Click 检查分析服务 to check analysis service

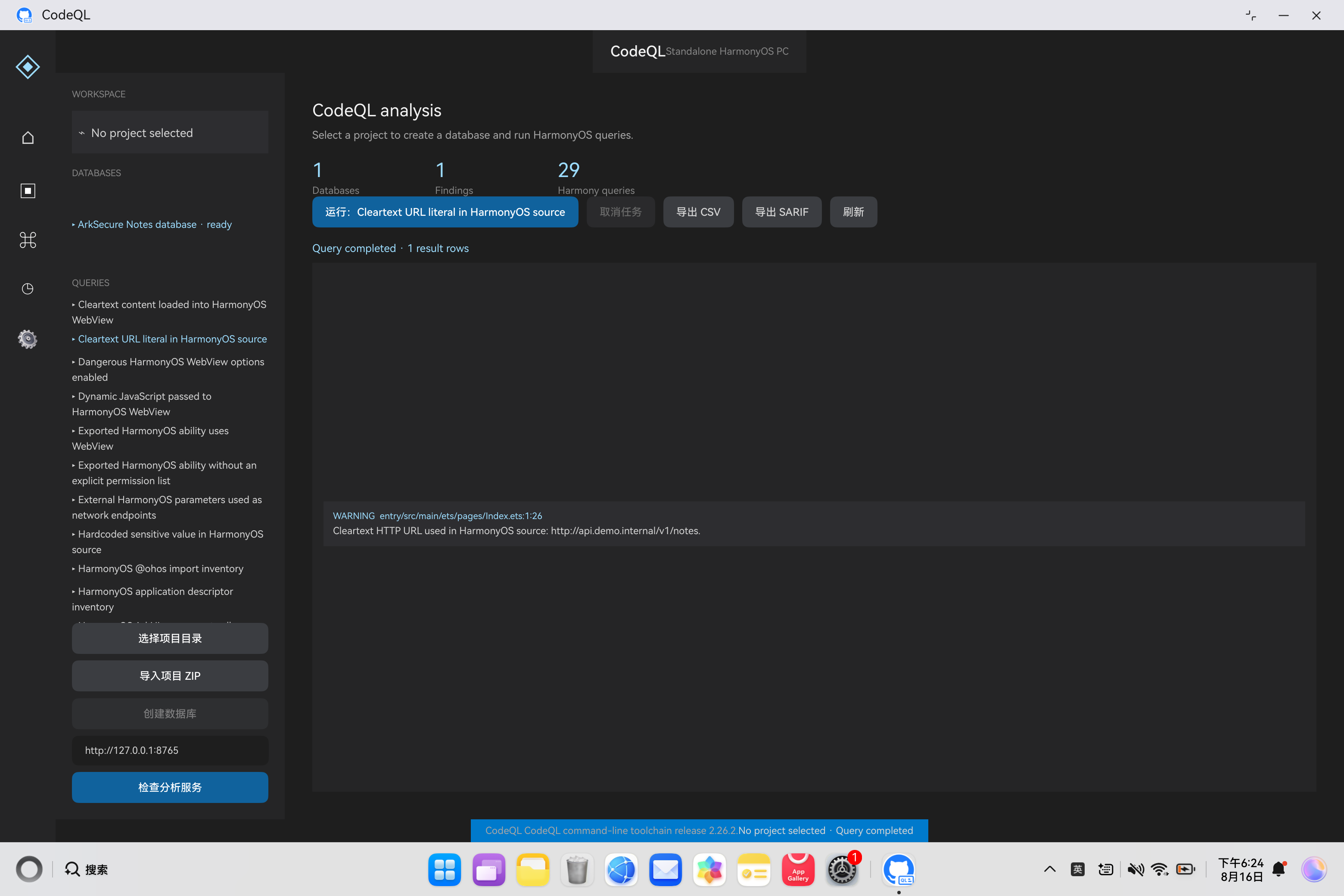coord(170,787)
